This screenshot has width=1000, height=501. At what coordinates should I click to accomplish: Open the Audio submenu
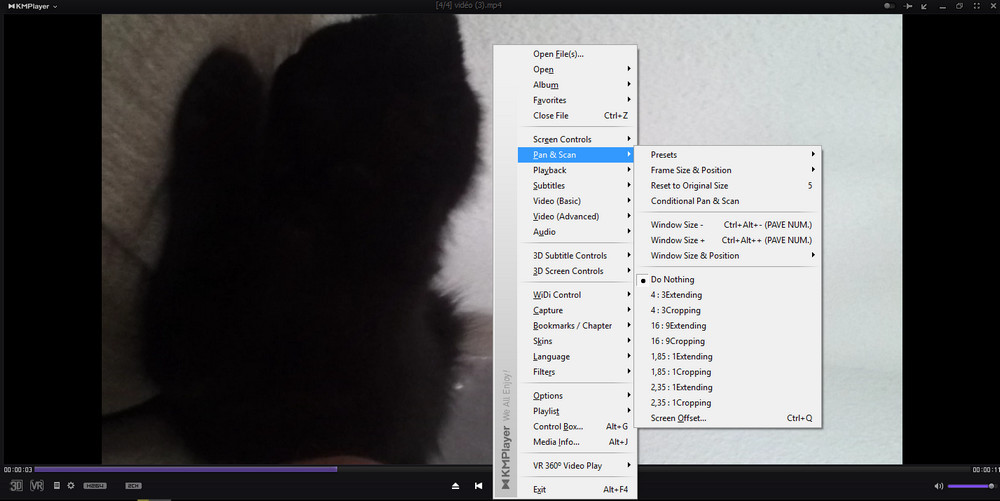tap(577, 232)
